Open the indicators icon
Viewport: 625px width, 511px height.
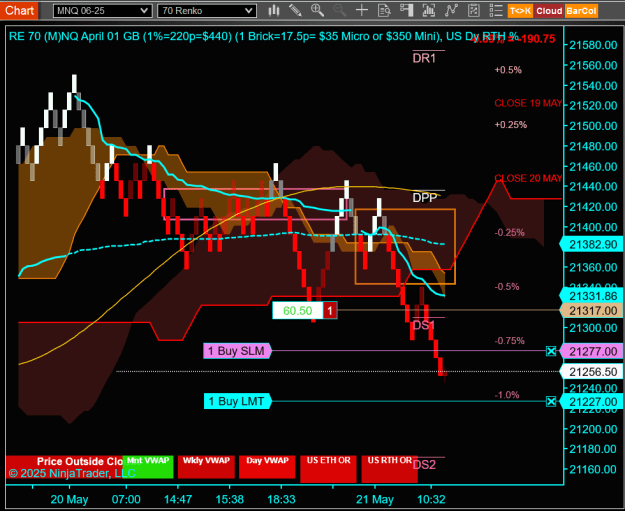[429, 11]
